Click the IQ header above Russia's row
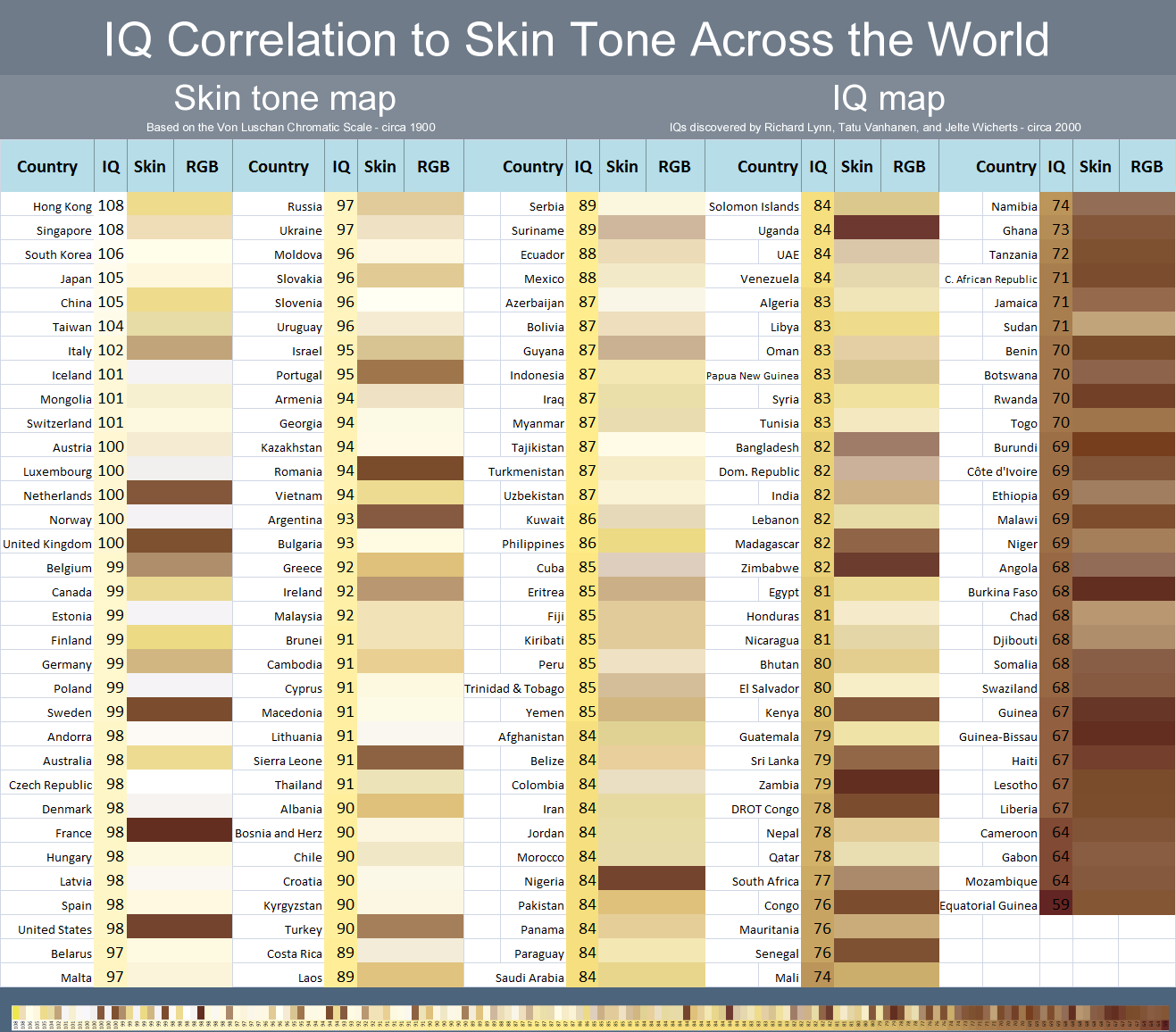This screenshot has width=1176, height=1032. [341, 166]
